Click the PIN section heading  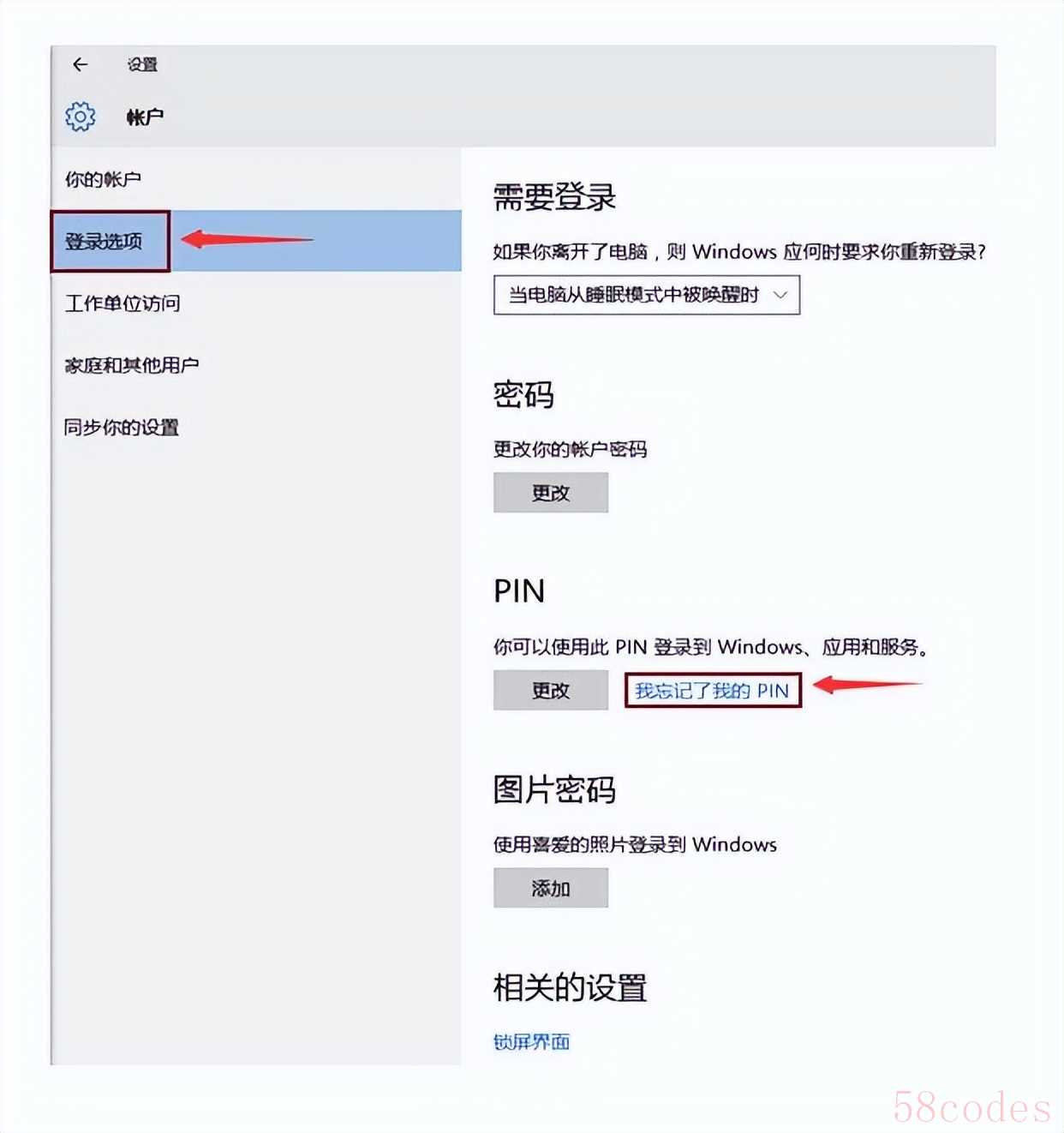(x=519, y=591)
